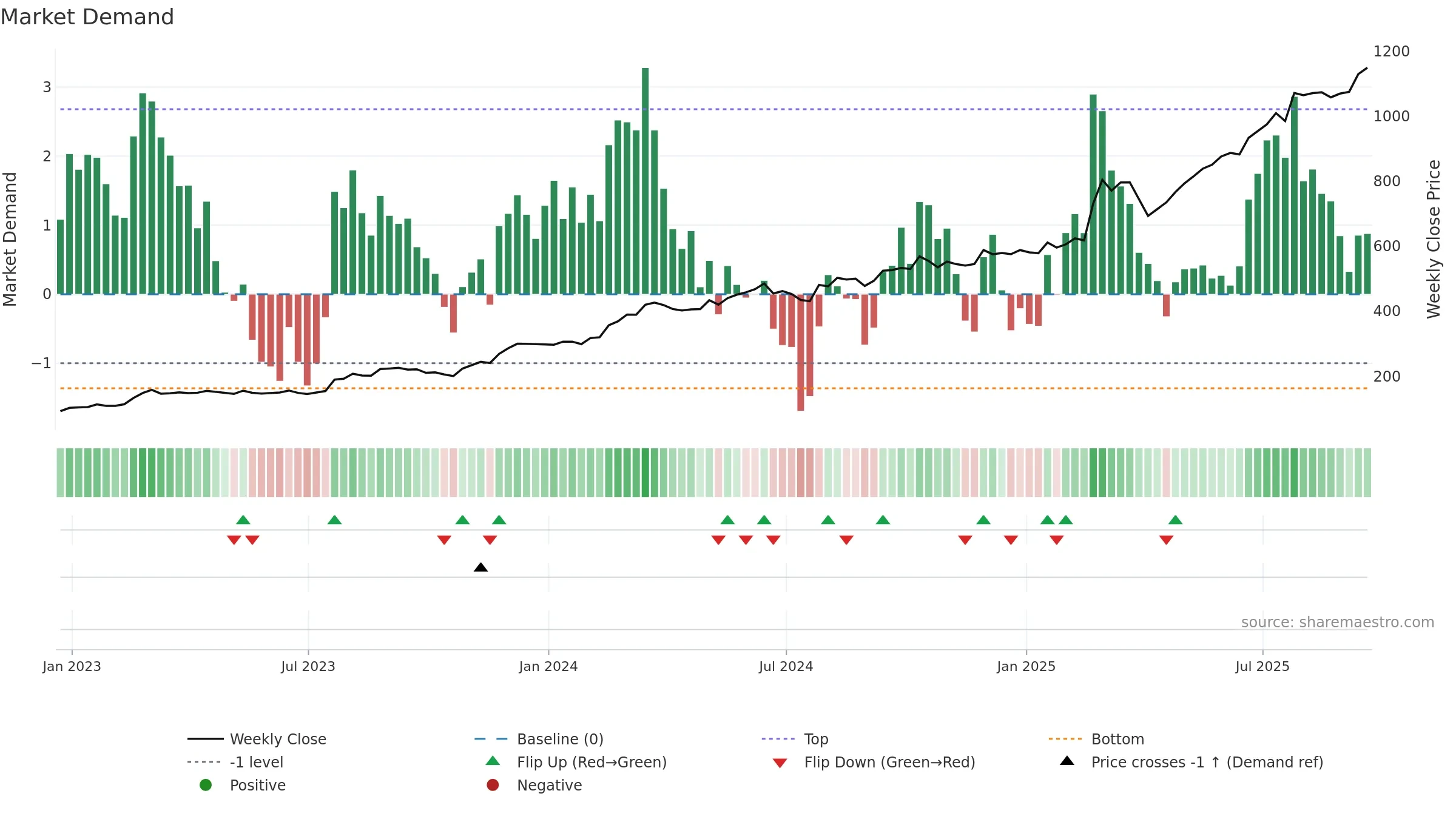Click the purple dotted Top legend sample
This screenshot has height=819, width=1456.
pyautogui.click(x=778, y=739)
